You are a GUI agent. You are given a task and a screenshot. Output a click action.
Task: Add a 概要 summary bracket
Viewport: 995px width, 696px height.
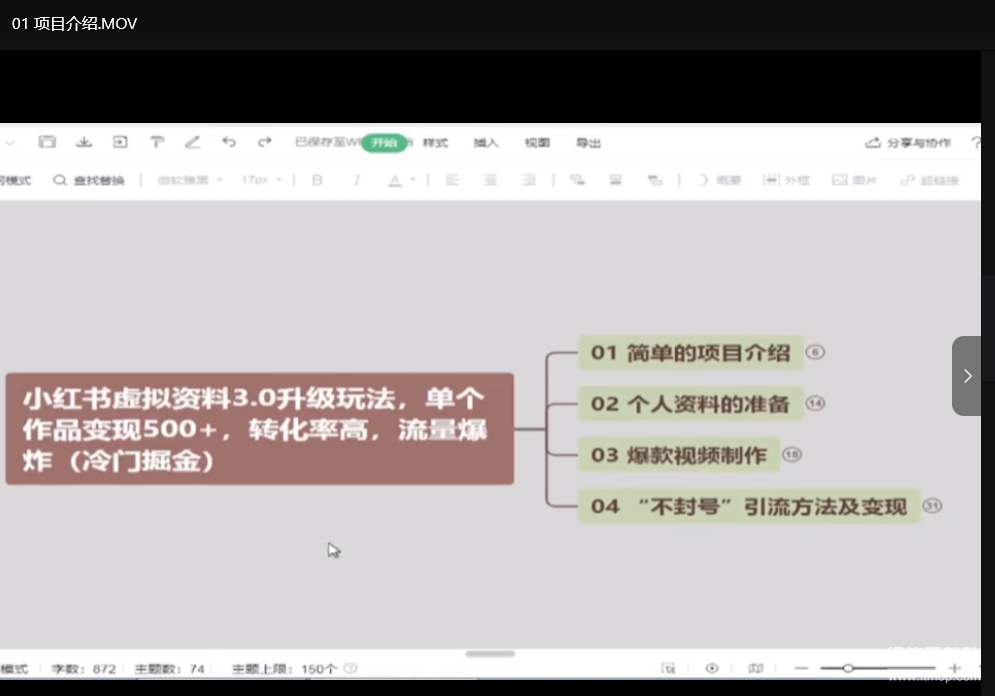[x=720, y=180]
